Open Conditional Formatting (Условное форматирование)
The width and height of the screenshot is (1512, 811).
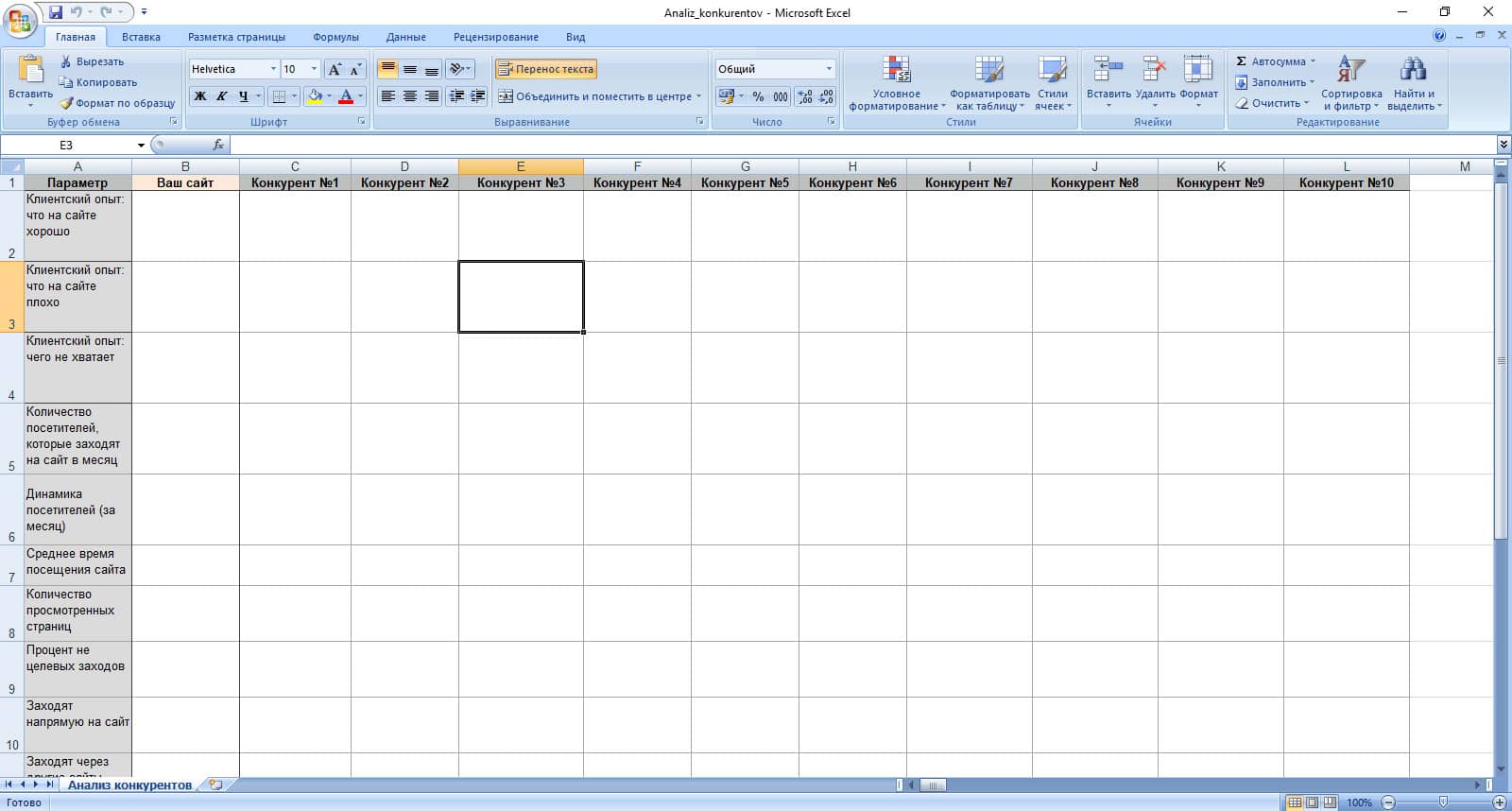[896, 83]
